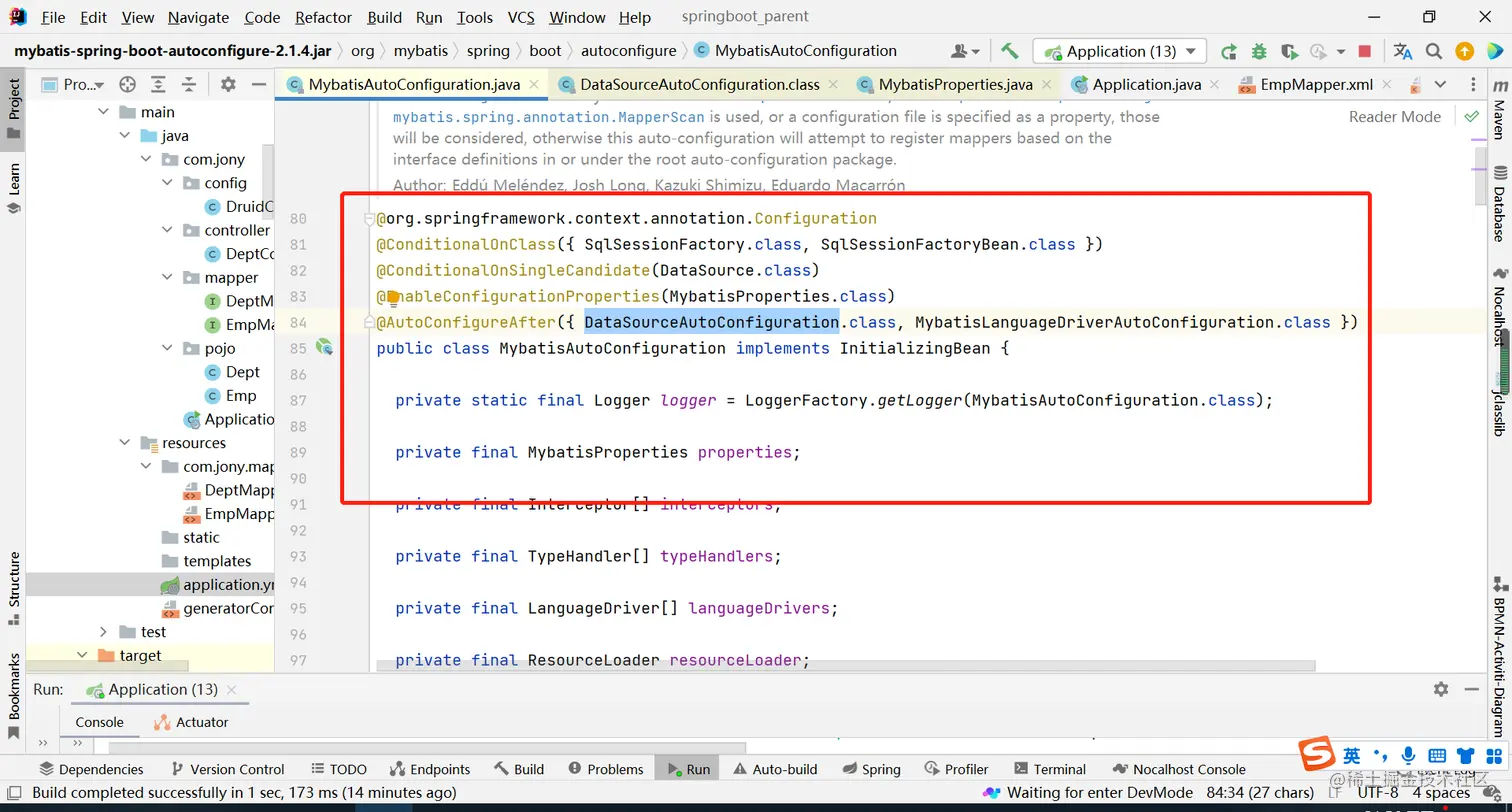The height and width of the screenshot is (812, 1512).
Task: Collapse the pojo package
Action: point(167,348)
